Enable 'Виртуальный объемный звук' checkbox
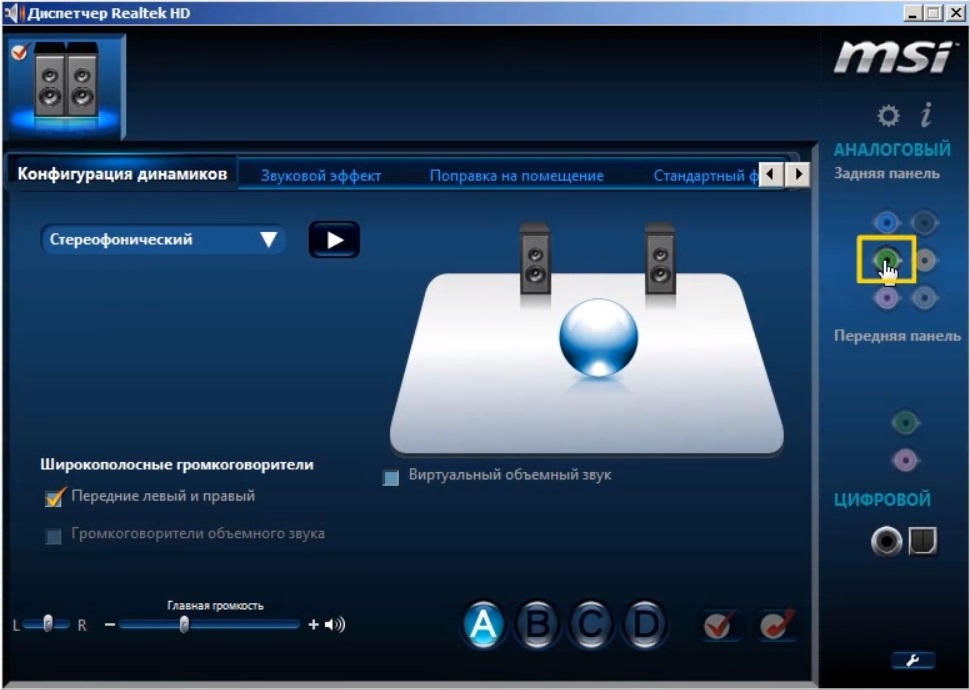The height and width of the screenshot is (690, 970). tap(391, 477)
